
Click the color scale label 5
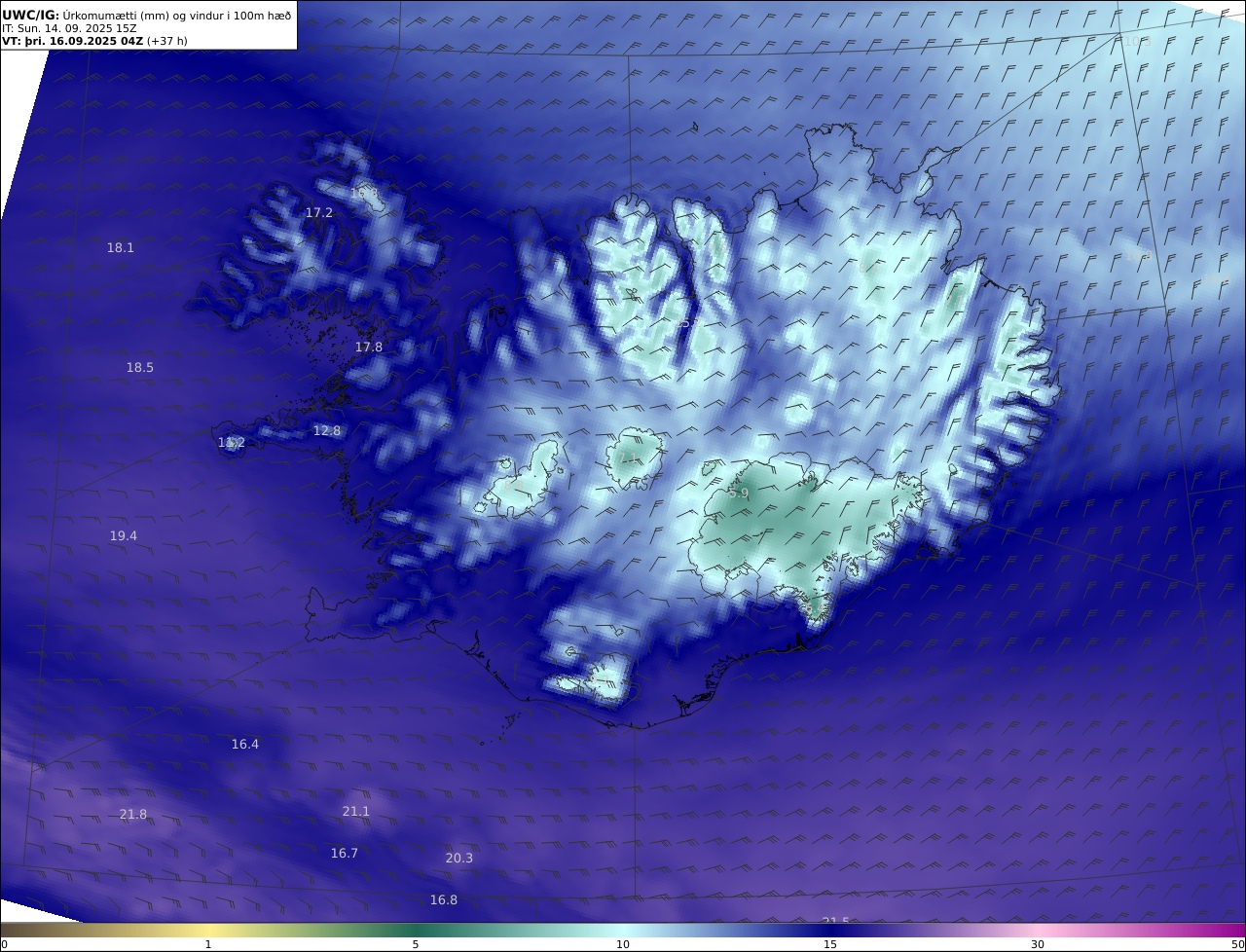pyautogui.click(x=416, y=944)
